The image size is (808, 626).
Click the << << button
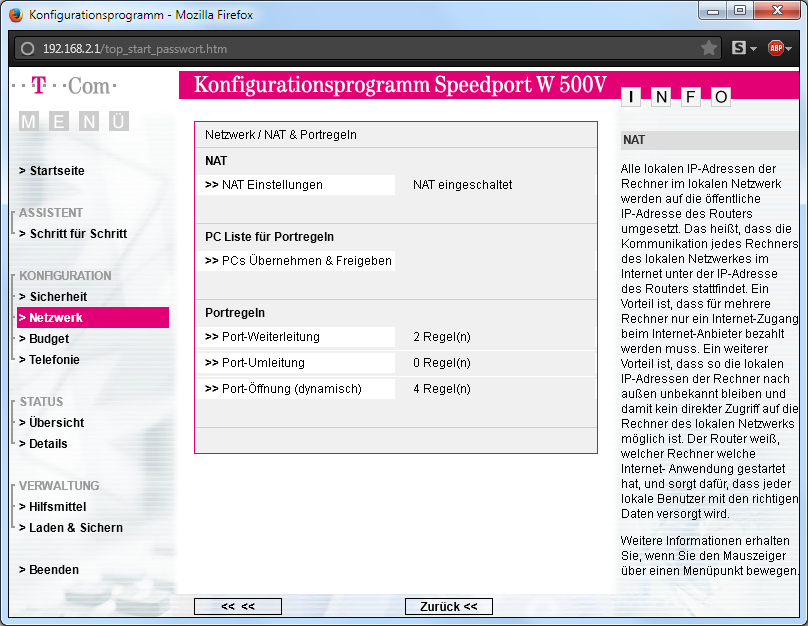238,606
